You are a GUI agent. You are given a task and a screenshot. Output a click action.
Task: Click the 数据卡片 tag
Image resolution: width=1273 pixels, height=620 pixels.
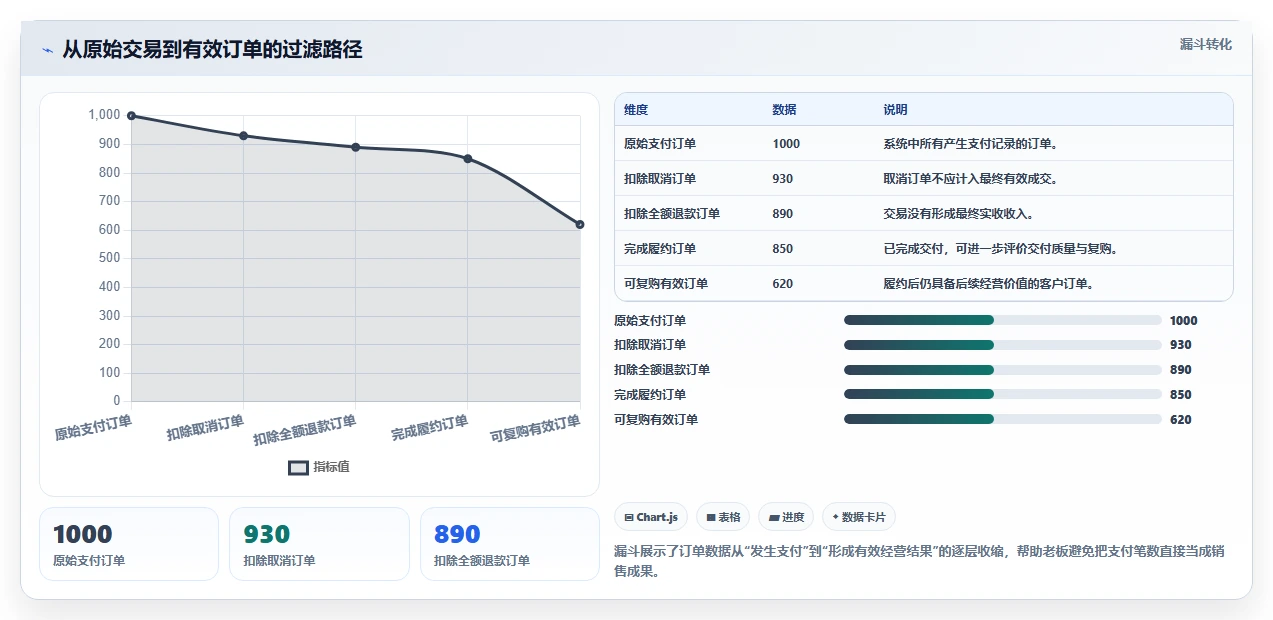click(859, 517)
